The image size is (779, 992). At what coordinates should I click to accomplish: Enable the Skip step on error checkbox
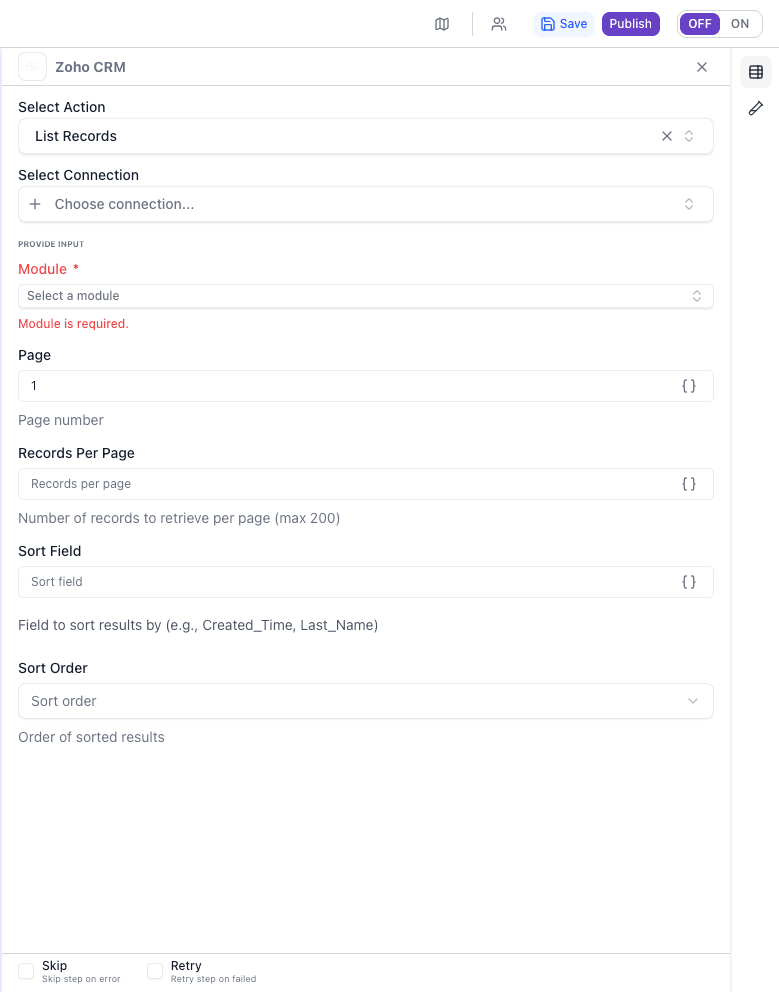pos(25,970)
